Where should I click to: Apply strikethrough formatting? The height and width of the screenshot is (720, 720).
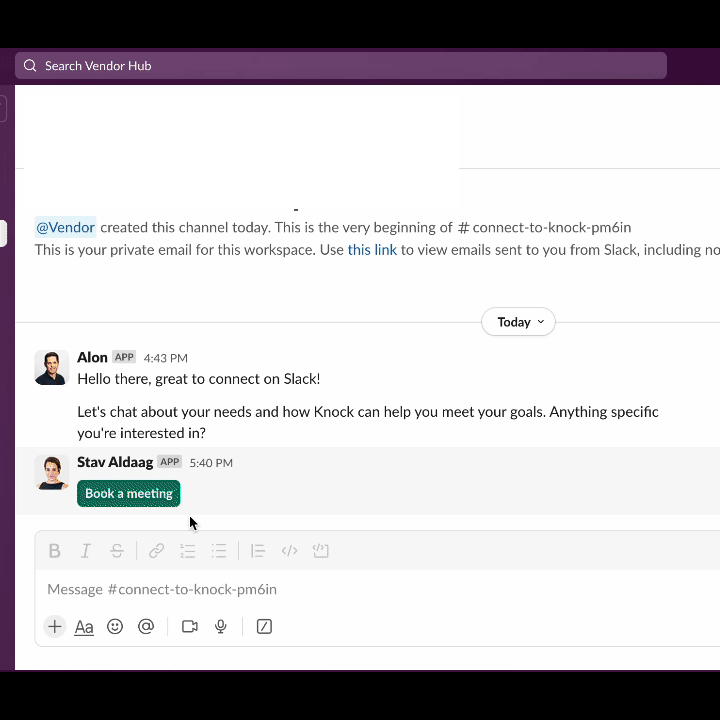117,550
